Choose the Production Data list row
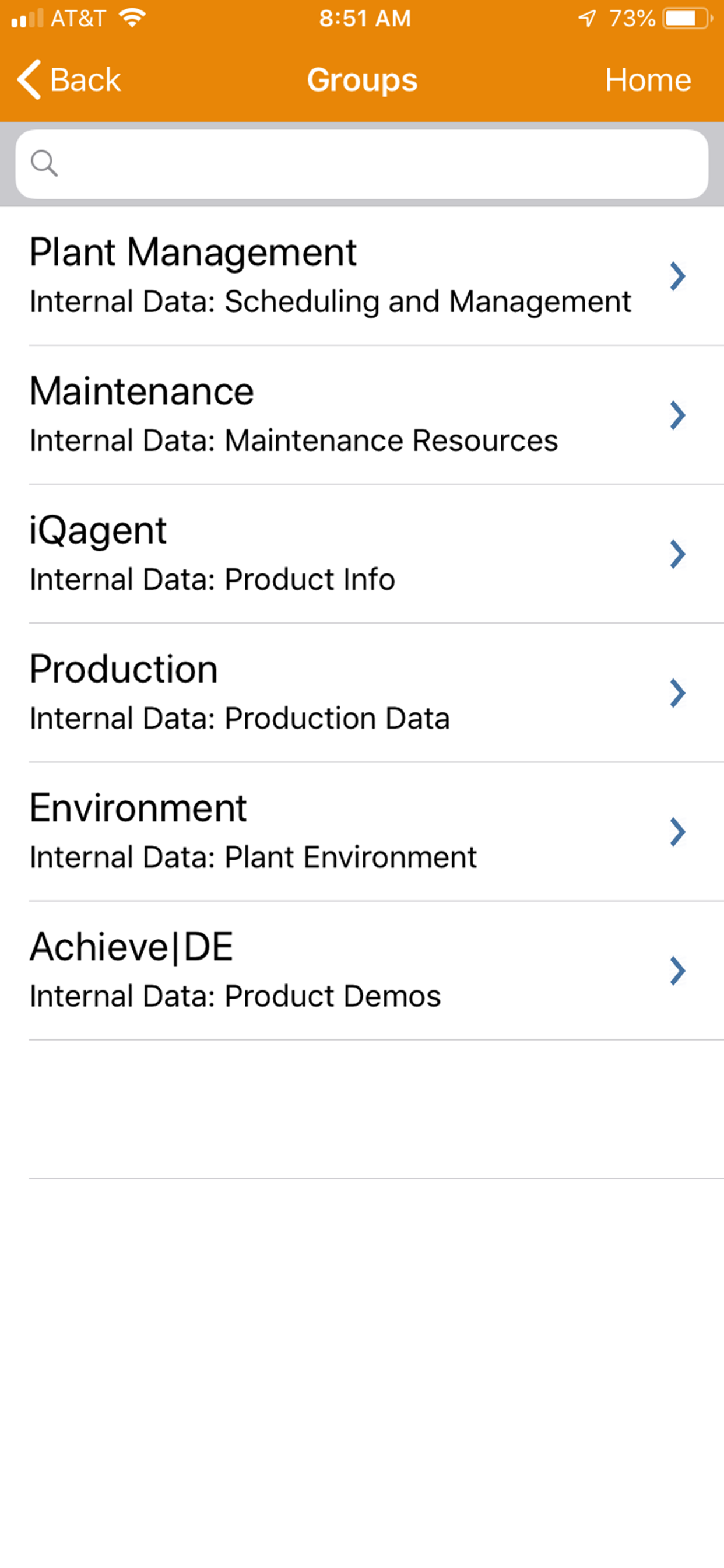Viewport: 724px width, 1568px height. pyautogui.click(x=362, y=692)
